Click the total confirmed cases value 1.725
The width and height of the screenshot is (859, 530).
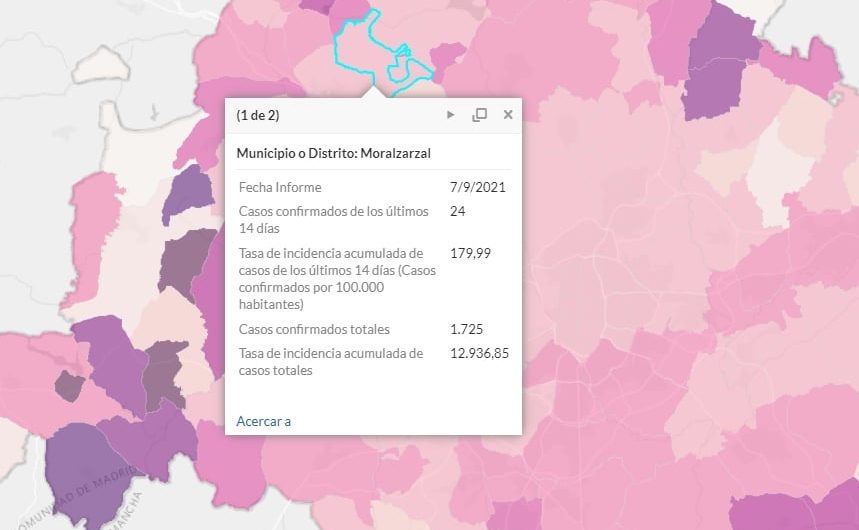point(467,329)
